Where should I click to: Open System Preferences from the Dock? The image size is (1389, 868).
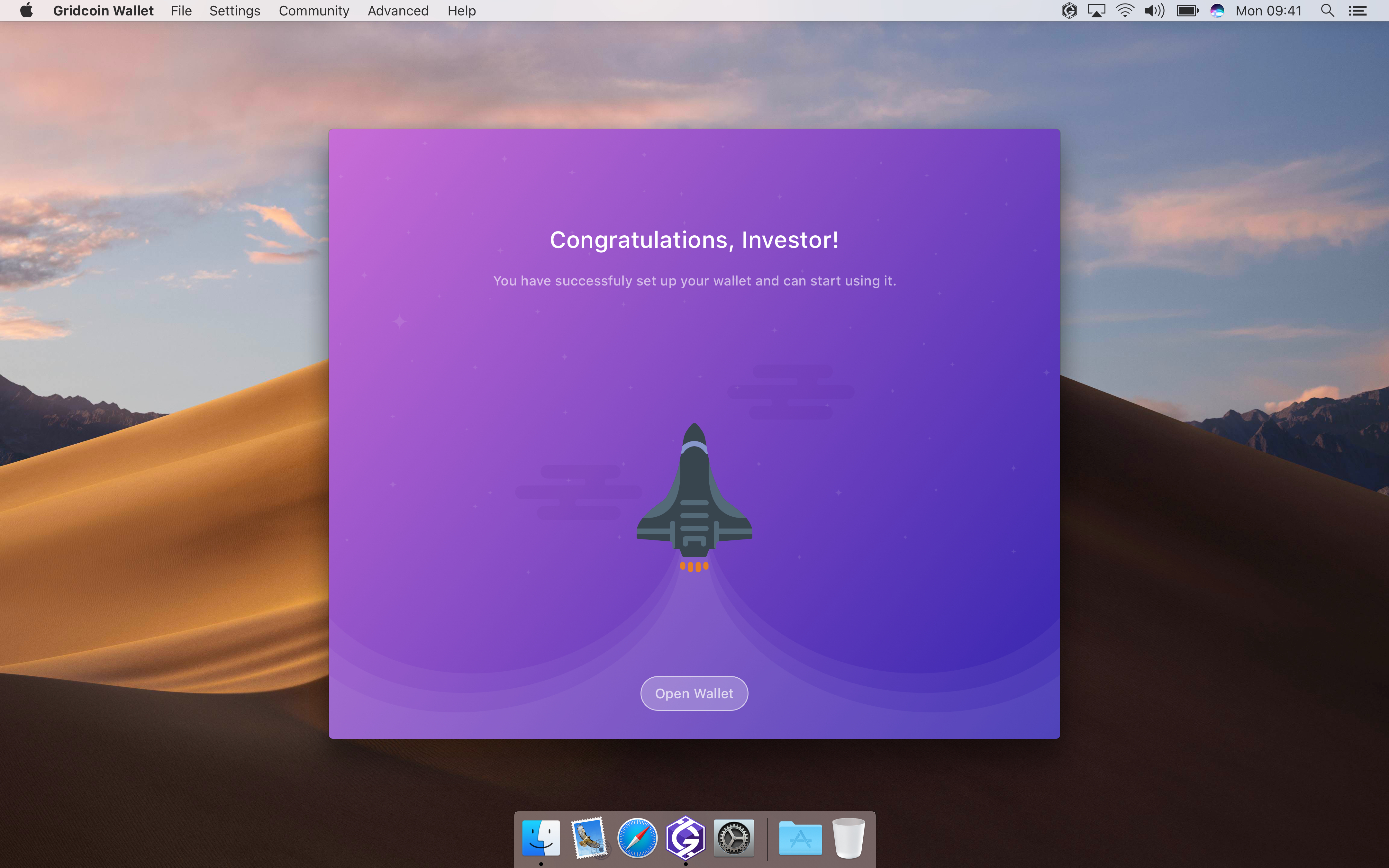coord(733,837)
